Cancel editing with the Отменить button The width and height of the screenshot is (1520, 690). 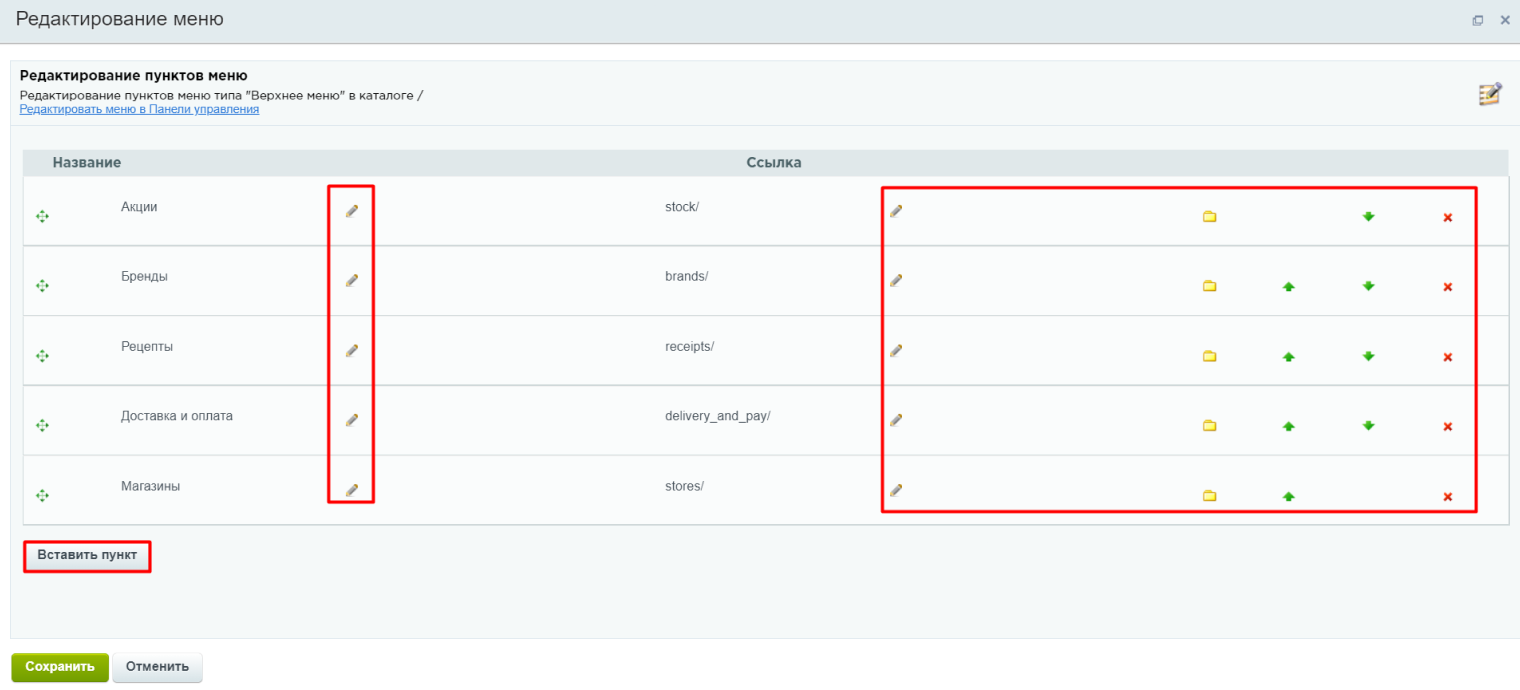click(157, 667)
